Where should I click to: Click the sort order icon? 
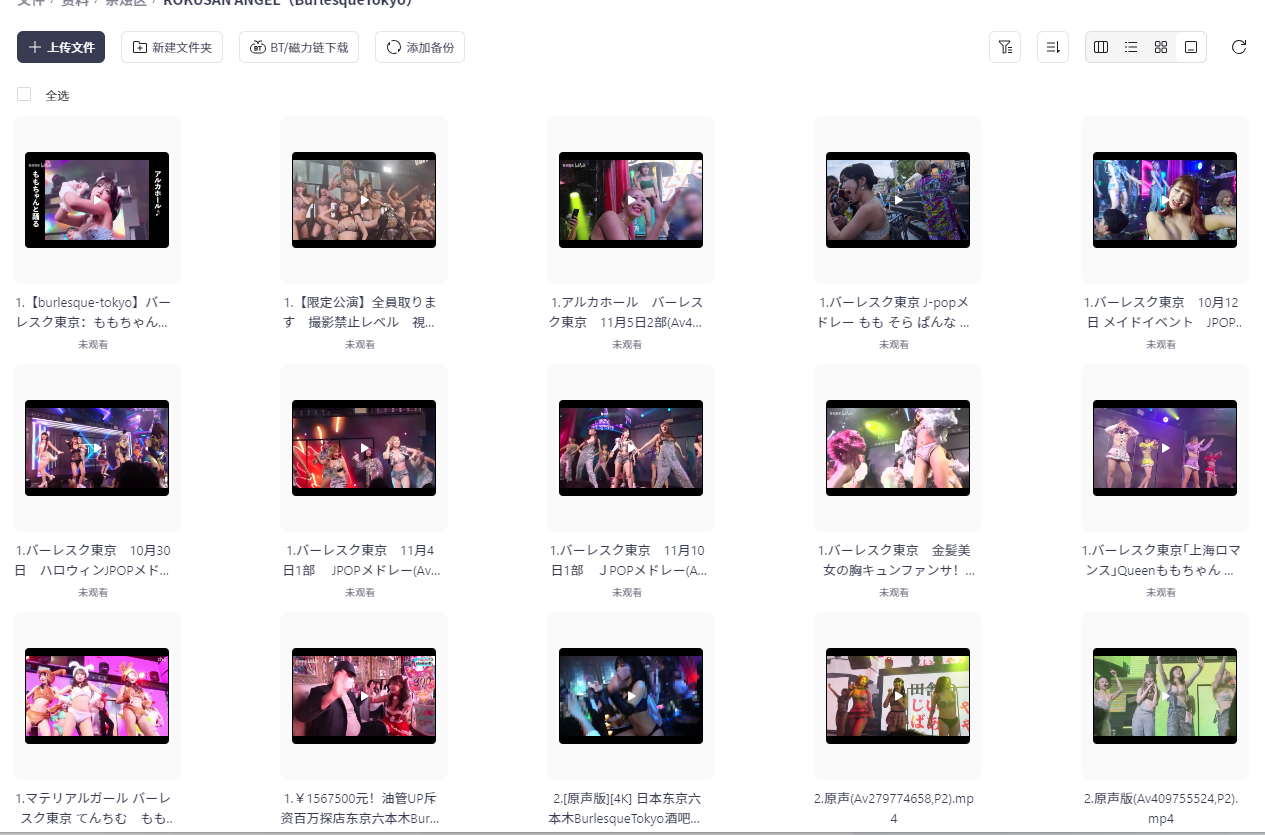1053,47
